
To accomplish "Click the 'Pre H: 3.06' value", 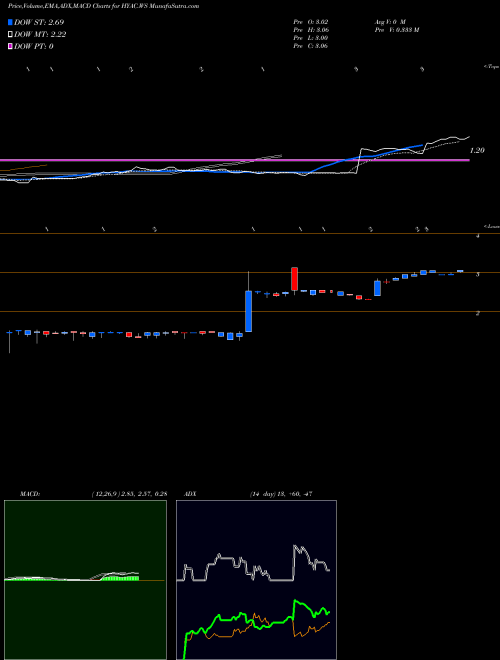I will click(311, 30).
